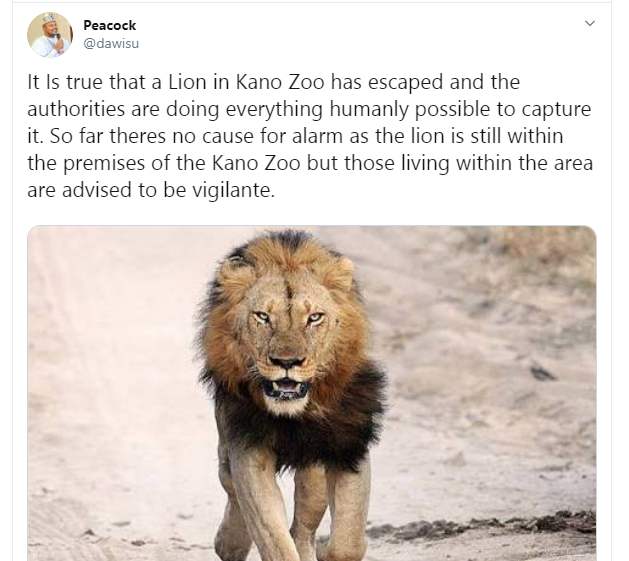Open the attached lion photo
The image size is (629, 561).
(312, 393)
